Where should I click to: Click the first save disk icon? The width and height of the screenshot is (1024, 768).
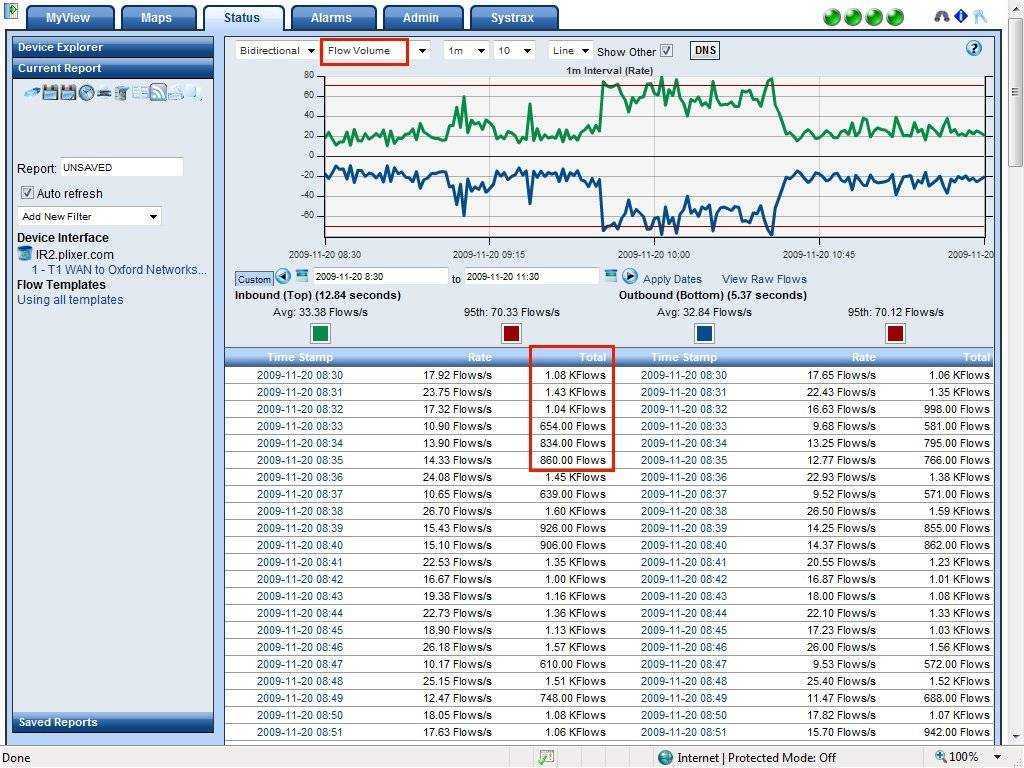pyautogui.click(x=50, y=93)
